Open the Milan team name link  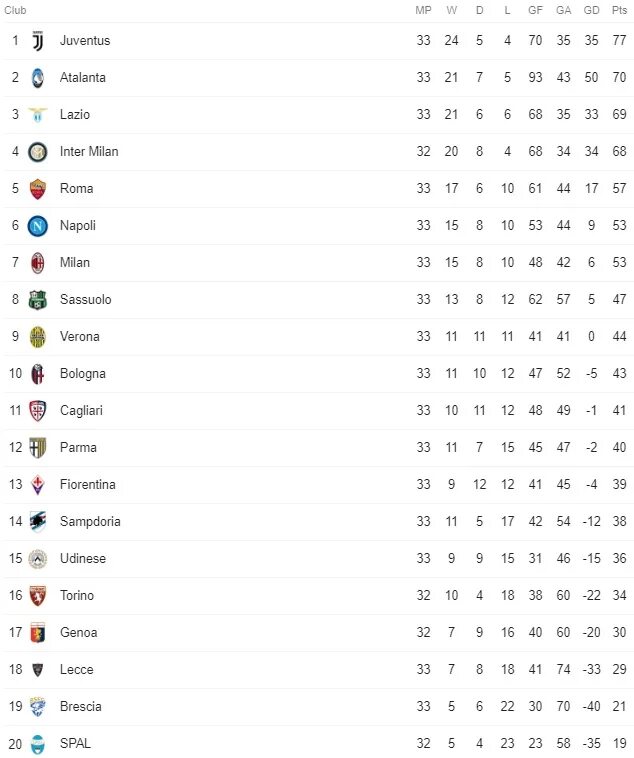click(75, 262)
